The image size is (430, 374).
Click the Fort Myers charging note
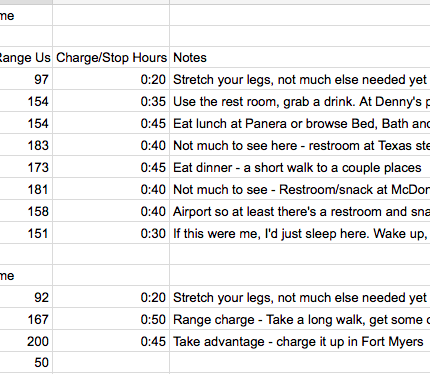coord(300,341)
